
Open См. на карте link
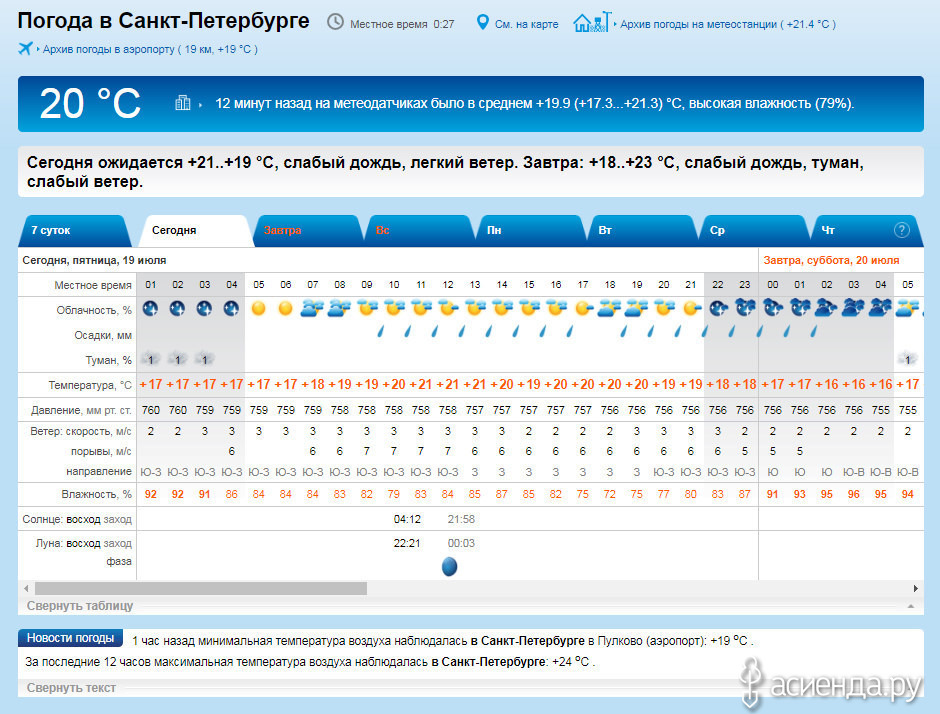(526, 24)
